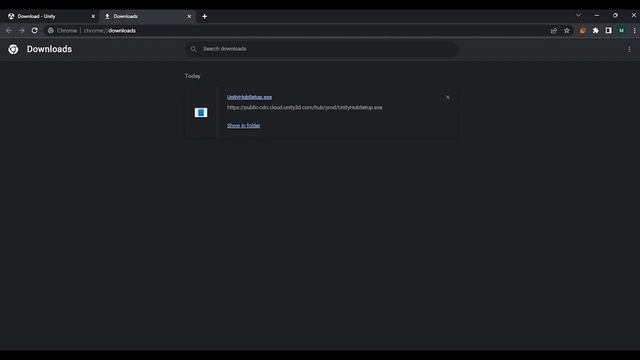
Task: Click Show in folder link
Action: (x=244, y=126)
